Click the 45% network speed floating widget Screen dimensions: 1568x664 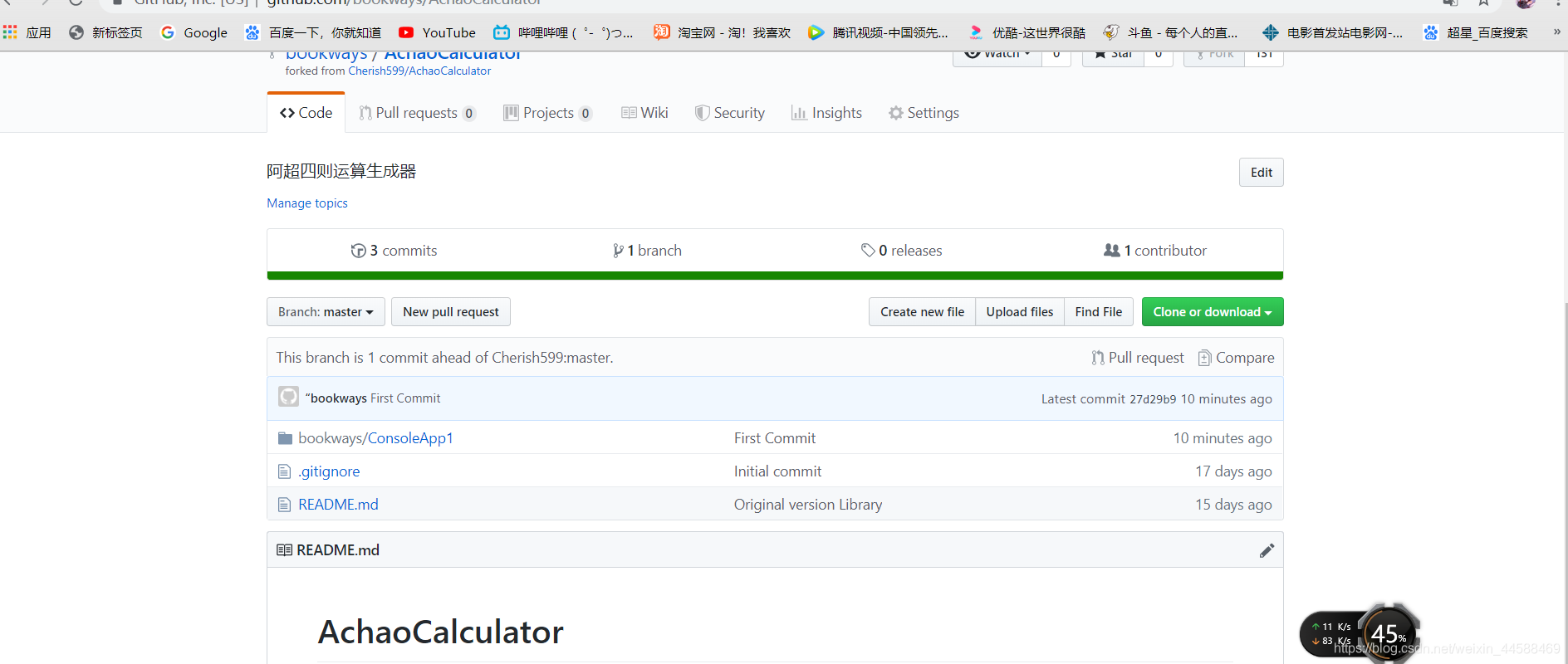point(1360,633)
